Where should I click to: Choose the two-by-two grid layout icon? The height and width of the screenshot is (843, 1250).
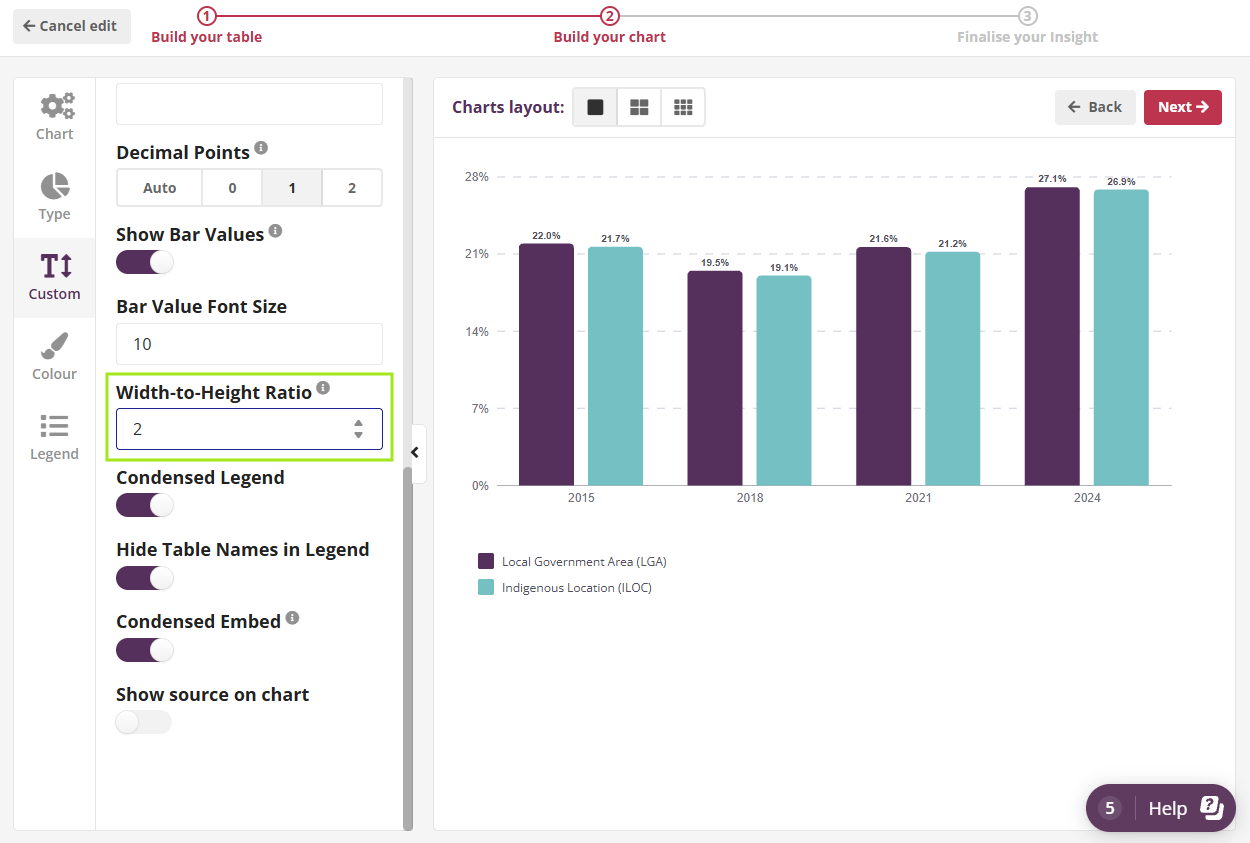click(x=639, y=107)
